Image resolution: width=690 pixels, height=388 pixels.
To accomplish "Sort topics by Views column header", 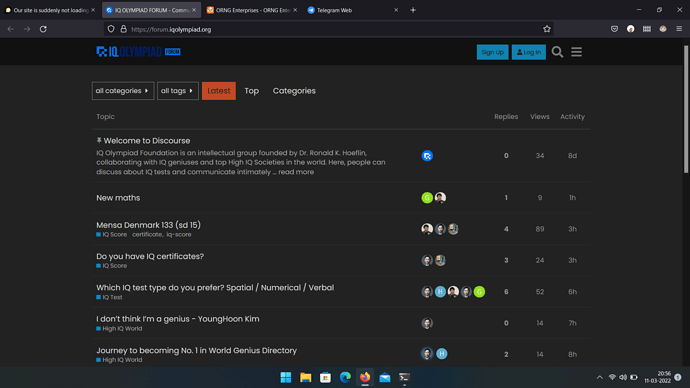I will point(540,117).
